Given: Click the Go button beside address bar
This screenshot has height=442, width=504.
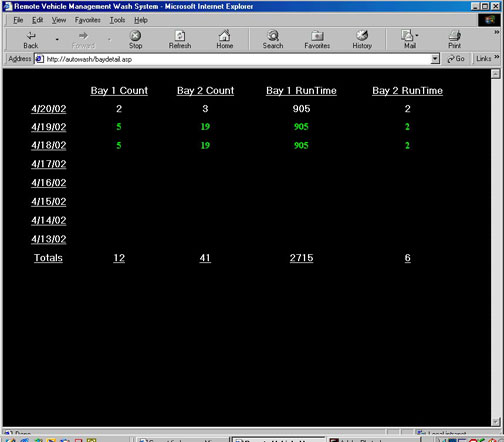Looking at the screenshot, I should [456, 59].
